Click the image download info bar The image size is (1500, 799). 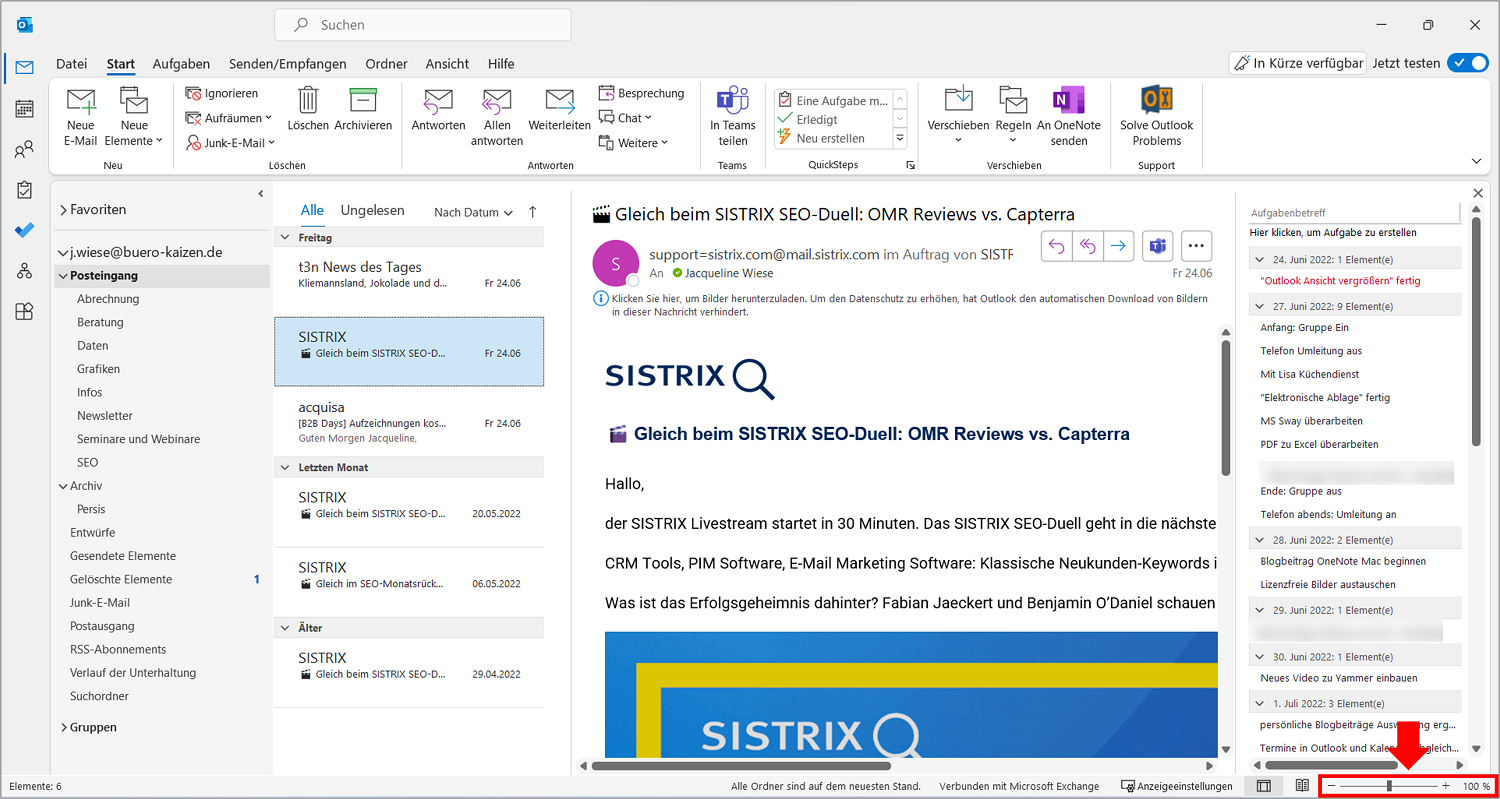click(x=902, y=305)
